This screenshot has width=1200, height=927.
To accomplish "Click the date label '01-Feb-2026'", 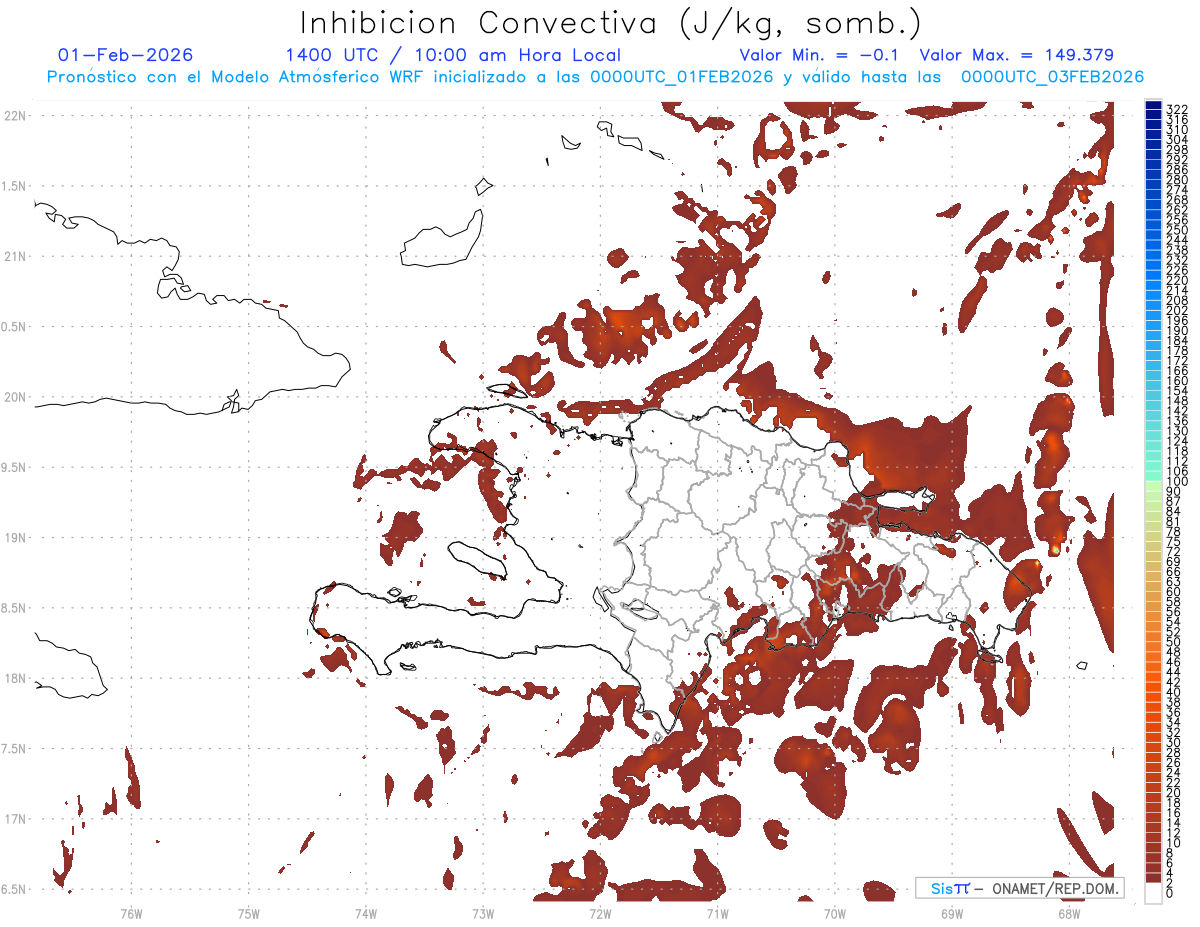I will tap(126, 55).
